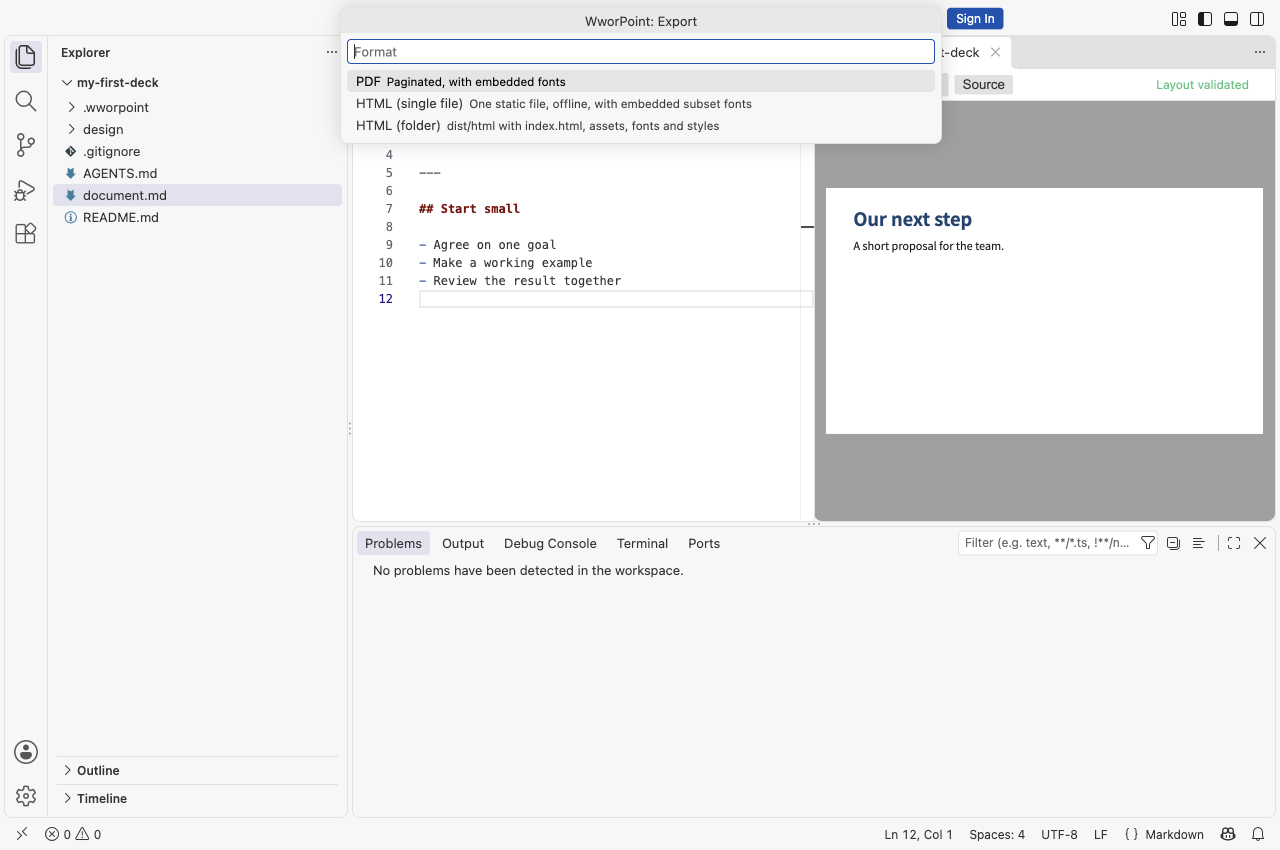Viewport: 1280px width, 850px height.
Task: Open the Search view icon
Action: pos(26,101)
